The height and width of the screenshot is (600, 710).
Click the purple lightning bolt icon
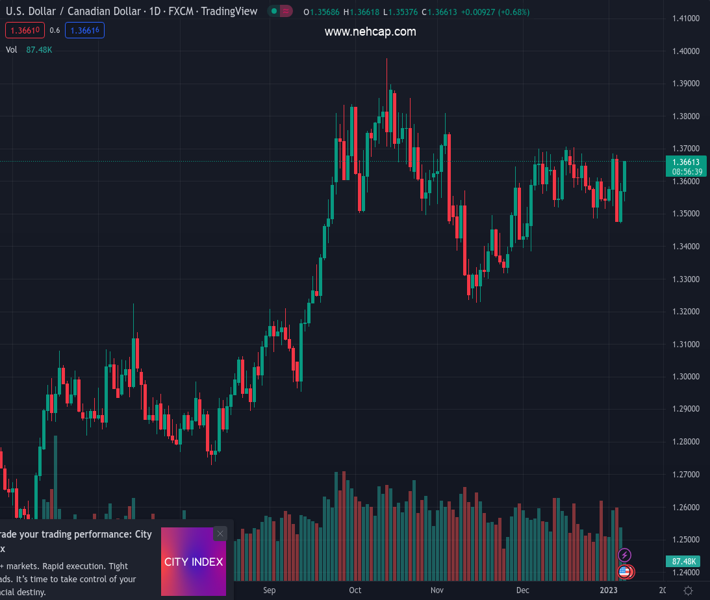tap(625, 555)
